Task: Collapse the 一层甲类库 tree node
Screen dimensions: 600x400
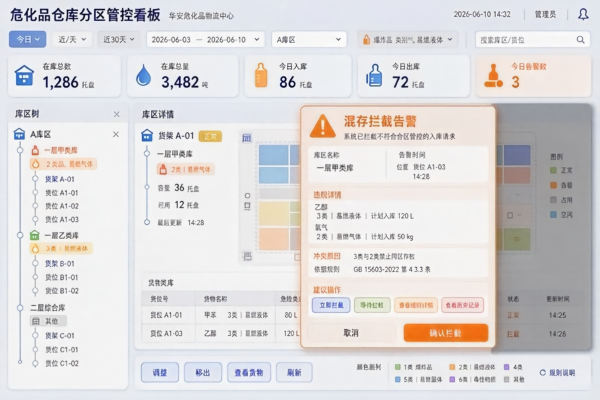Action: 20,150
